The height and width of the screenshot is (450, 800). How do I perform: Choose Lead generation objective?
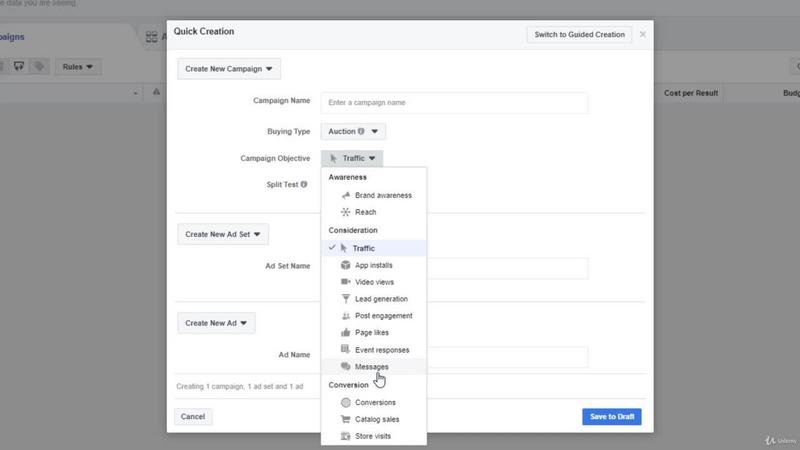pyautogui.click(x=374, y=298)
